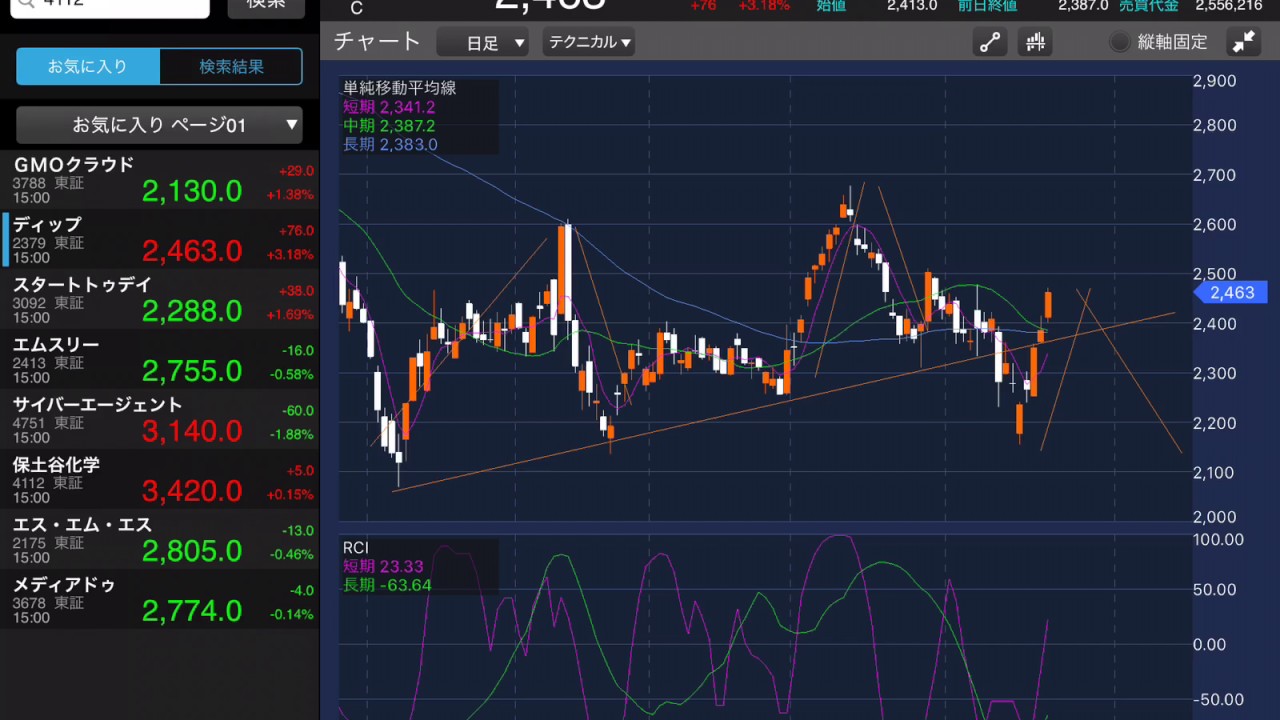Select エス・エム・エス in the favorites list
Screen dimensions: 1280x720
click(x=159, y=540)
